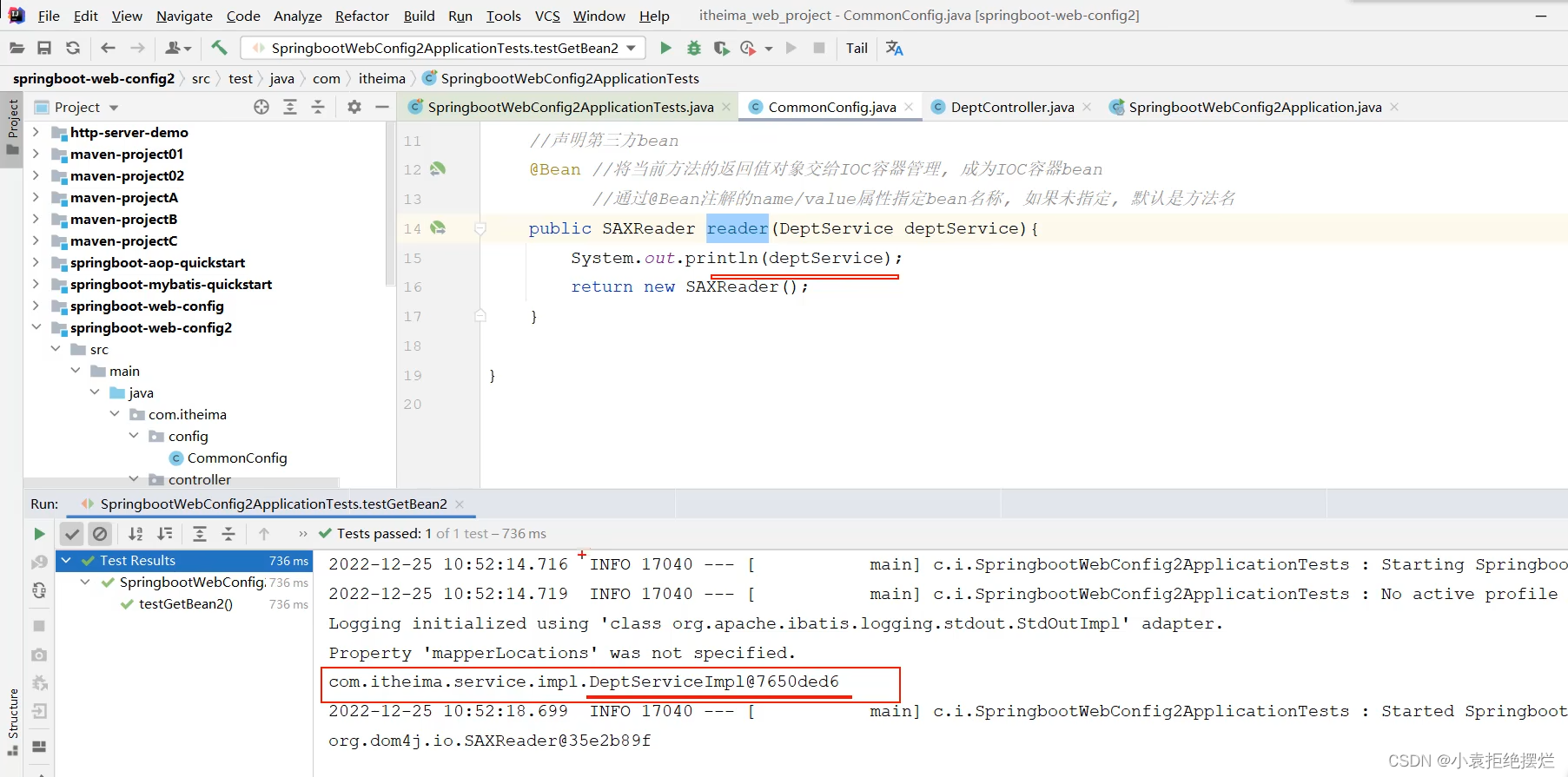Screen dimensions: 1568x777
Task: Hide the Project panel with the minus icon
Action: point(381,107)
